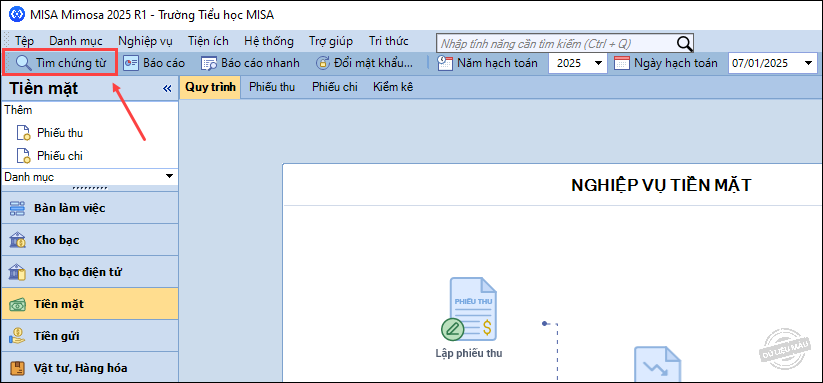Viewport: 823px width, 383px height.
Task: Click the Ngày hạch toán calendar icon
Action: pos(621,63)
